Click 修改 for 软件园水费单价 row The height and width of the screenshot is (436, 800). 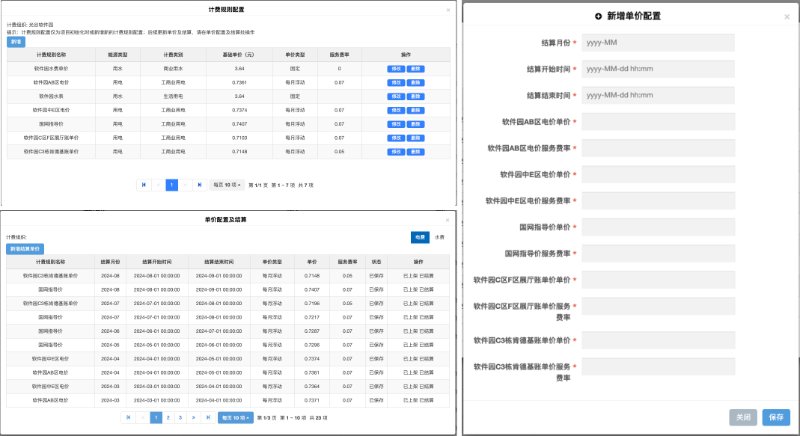(396, 96)
